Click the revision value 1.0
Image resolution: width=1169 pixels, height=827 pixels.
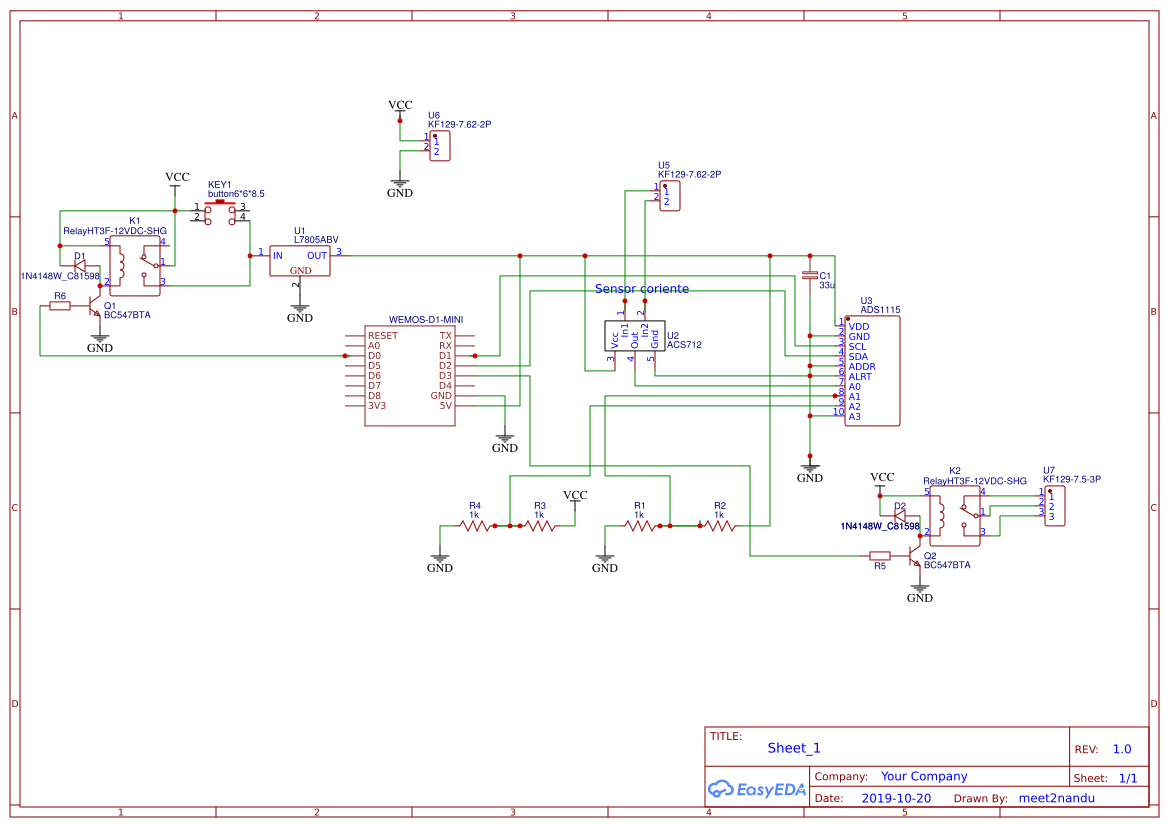coord(1122,749)
